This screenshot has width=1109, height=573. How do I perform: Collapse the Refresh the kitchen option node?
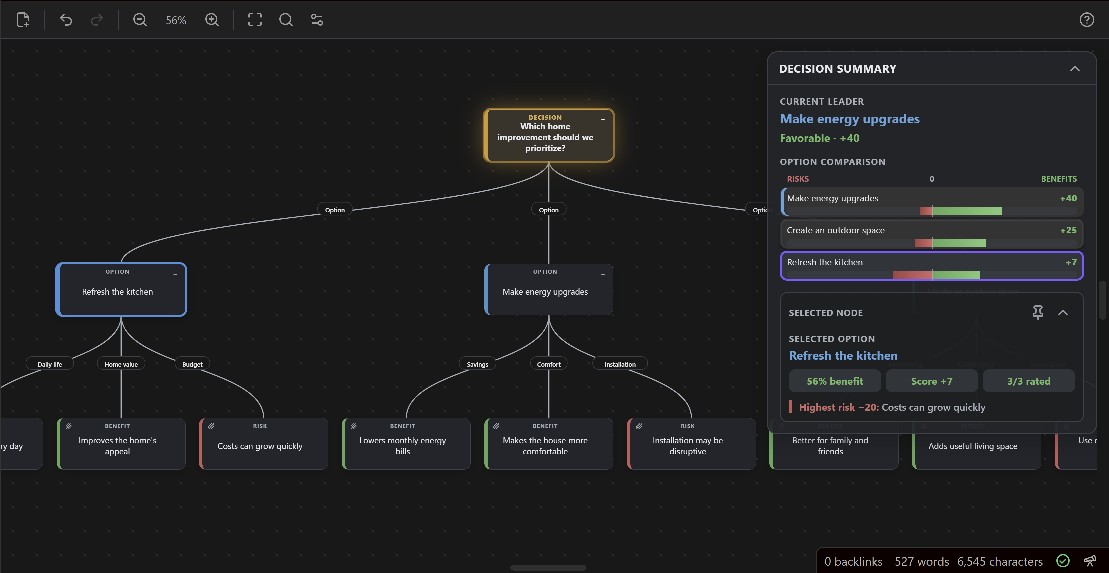[175, 273]
